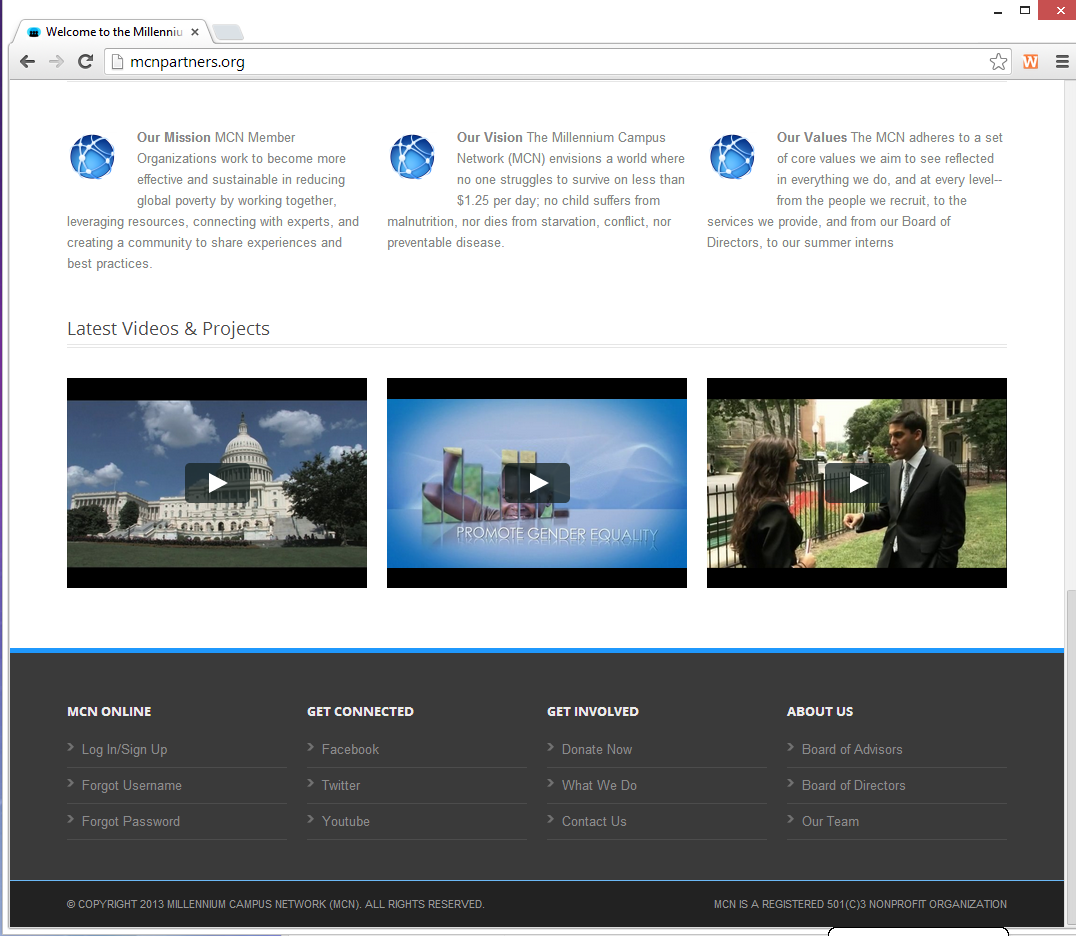Open the Forgot Password link
1076x936 pixels.
tap(130, 821)
